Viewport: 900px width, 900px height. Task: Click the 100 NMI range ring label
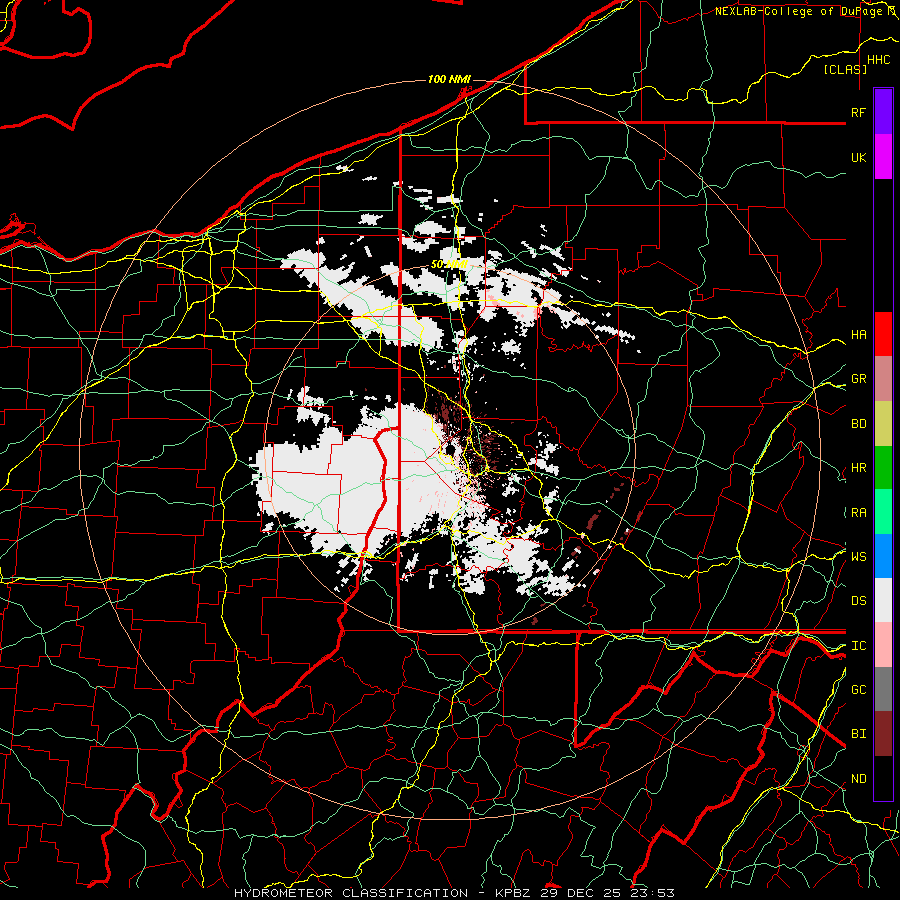coord(449,79)
